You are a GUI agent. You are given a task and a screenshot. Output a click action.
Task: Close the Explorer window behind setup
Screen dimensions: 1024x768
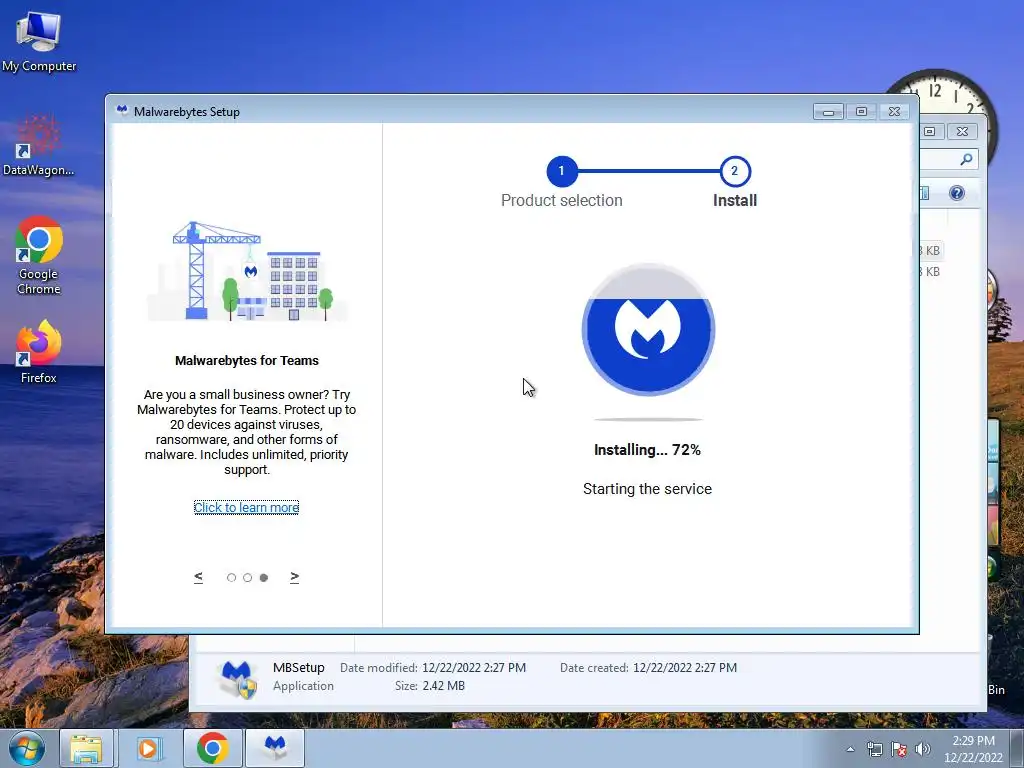963,131
